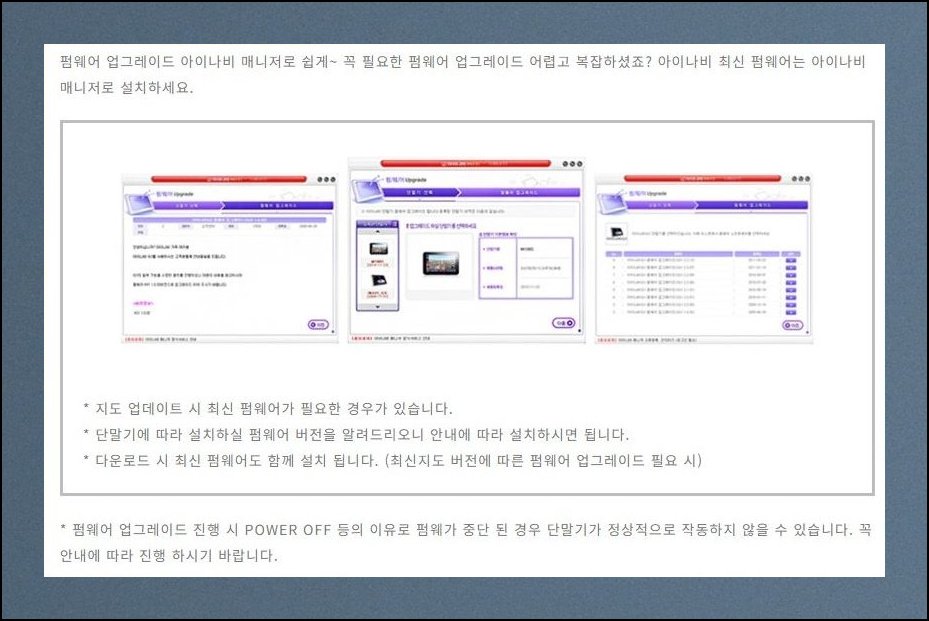
Task: Click device list down arrow in middle screenshot
Action: pos(377,307)
